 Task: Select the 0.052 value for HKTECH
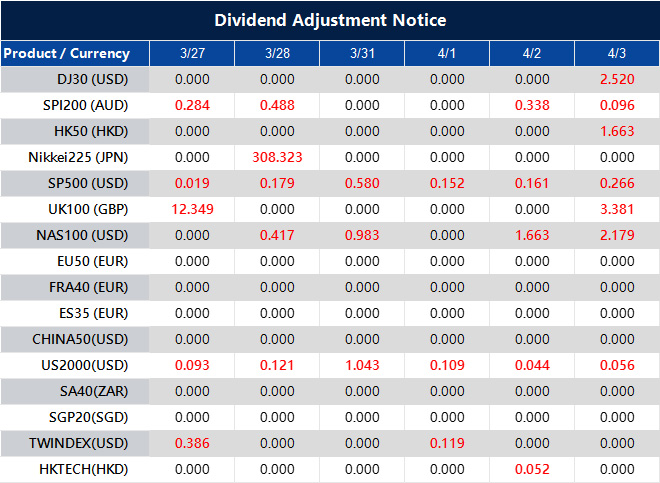pos(532,469)
